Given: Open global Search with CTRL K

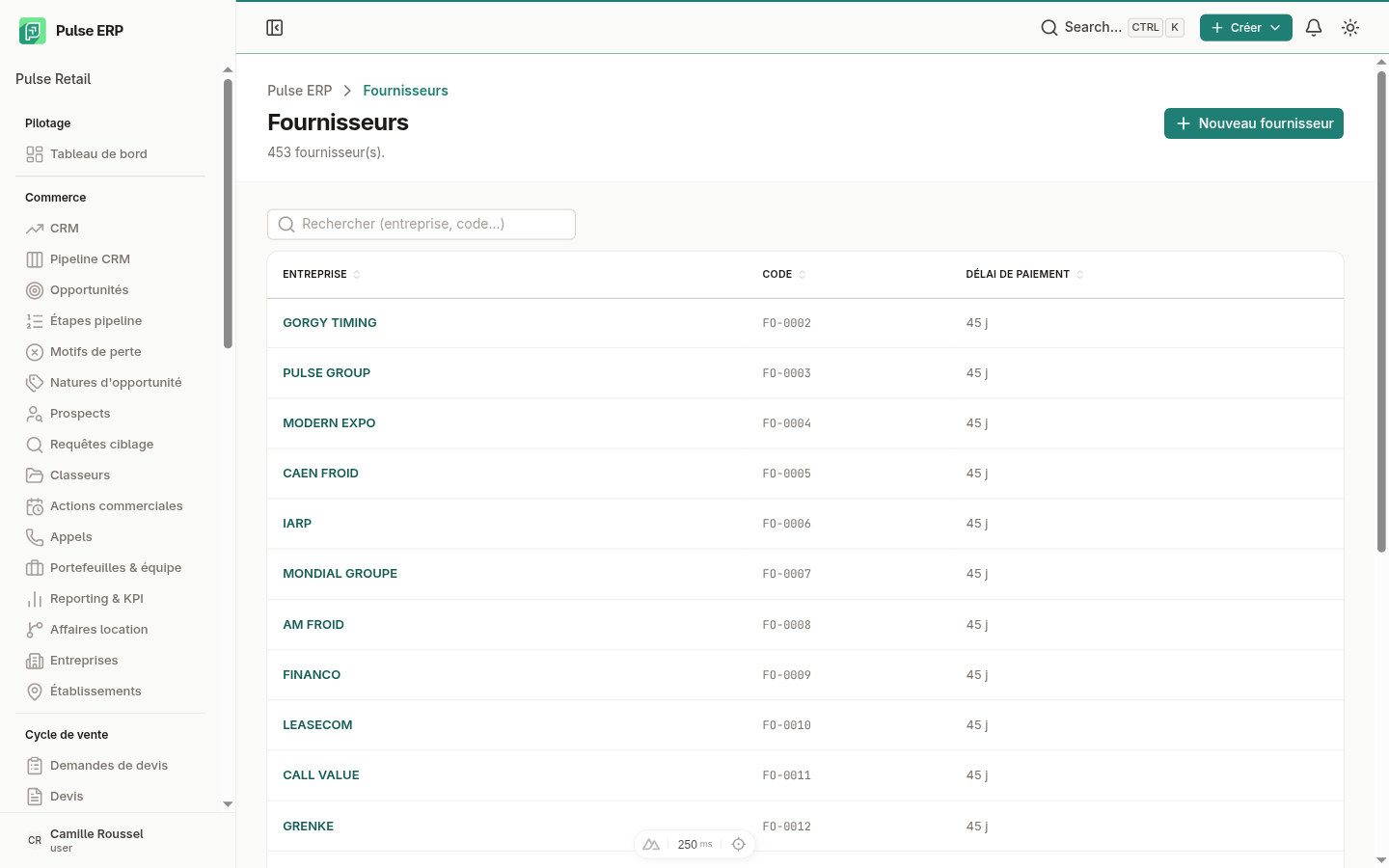Looking at the screenshot, I should 1112,28.
